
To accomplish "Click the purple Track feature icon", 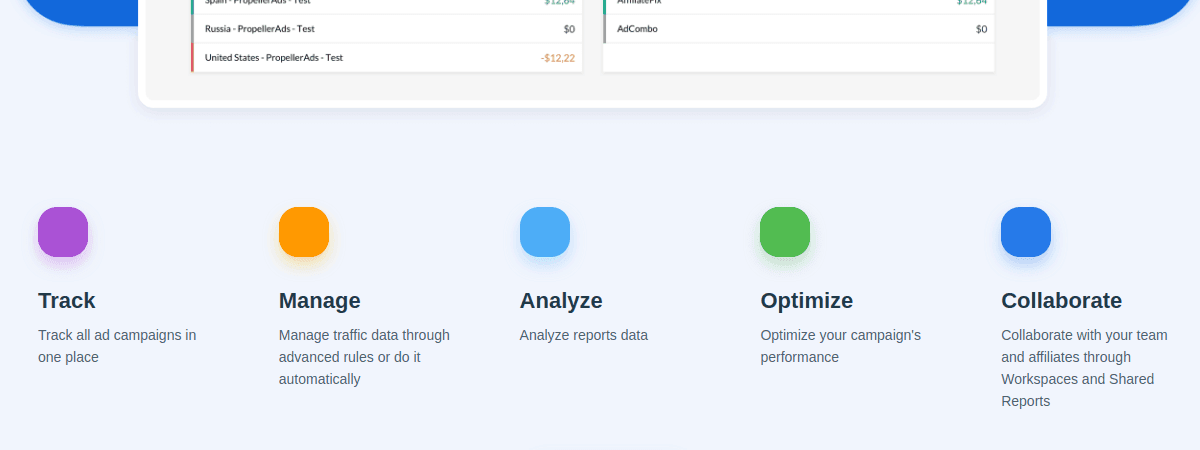I will click(x=63, y=232).
